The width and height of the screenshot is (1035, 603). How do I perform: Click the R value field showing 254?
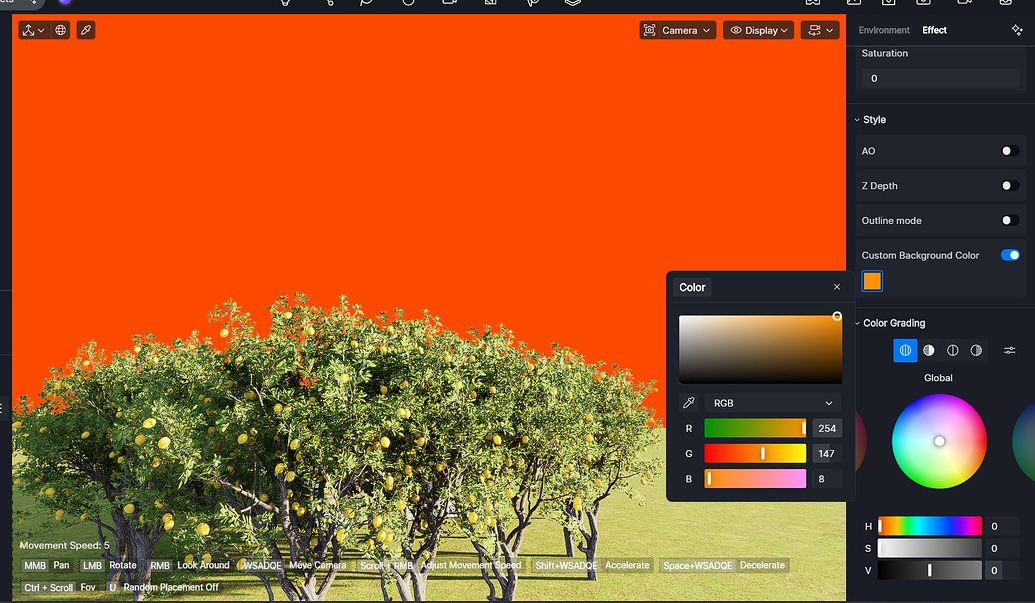tap(827, 428)
